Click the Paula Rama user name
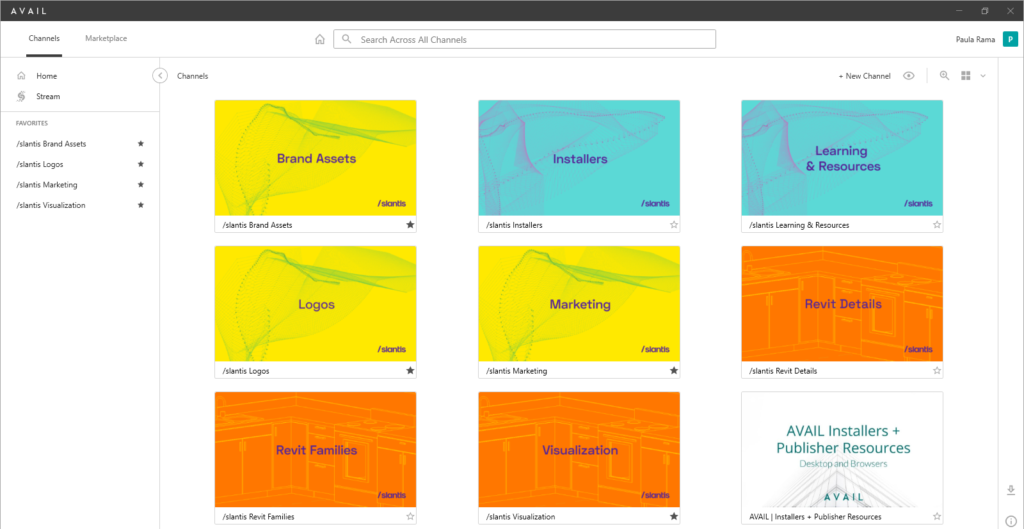This screenshot has width=1024, height=529. pyautogui.click(x=976, y=39)
